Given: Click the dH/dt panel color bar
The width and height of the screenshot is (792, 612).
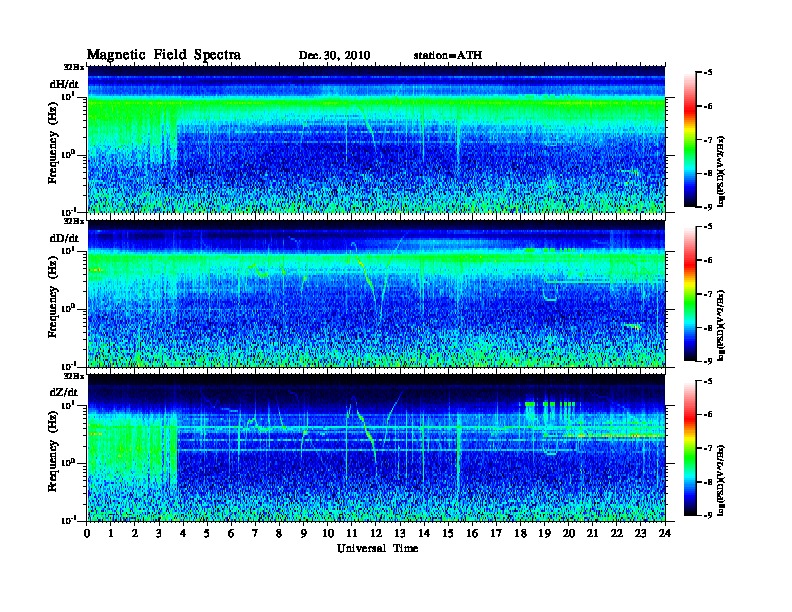Looking at the screenshot, I should point(690,139).
